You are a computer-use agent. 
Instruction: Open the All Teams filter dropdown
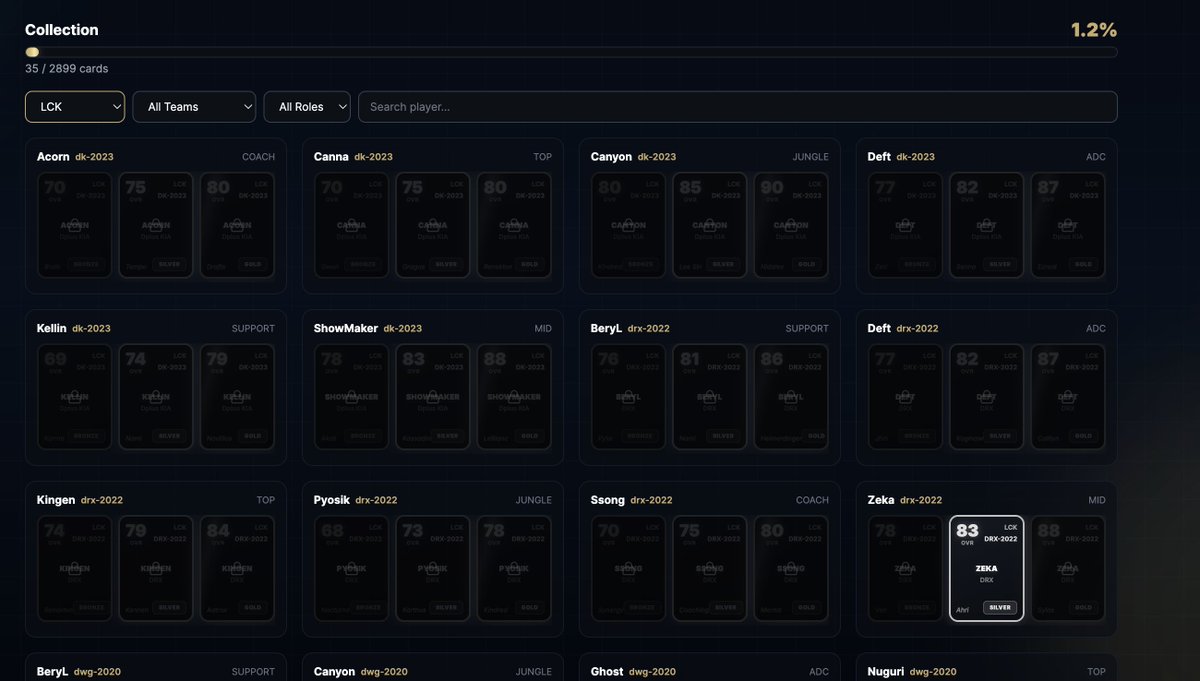[194, 107]
